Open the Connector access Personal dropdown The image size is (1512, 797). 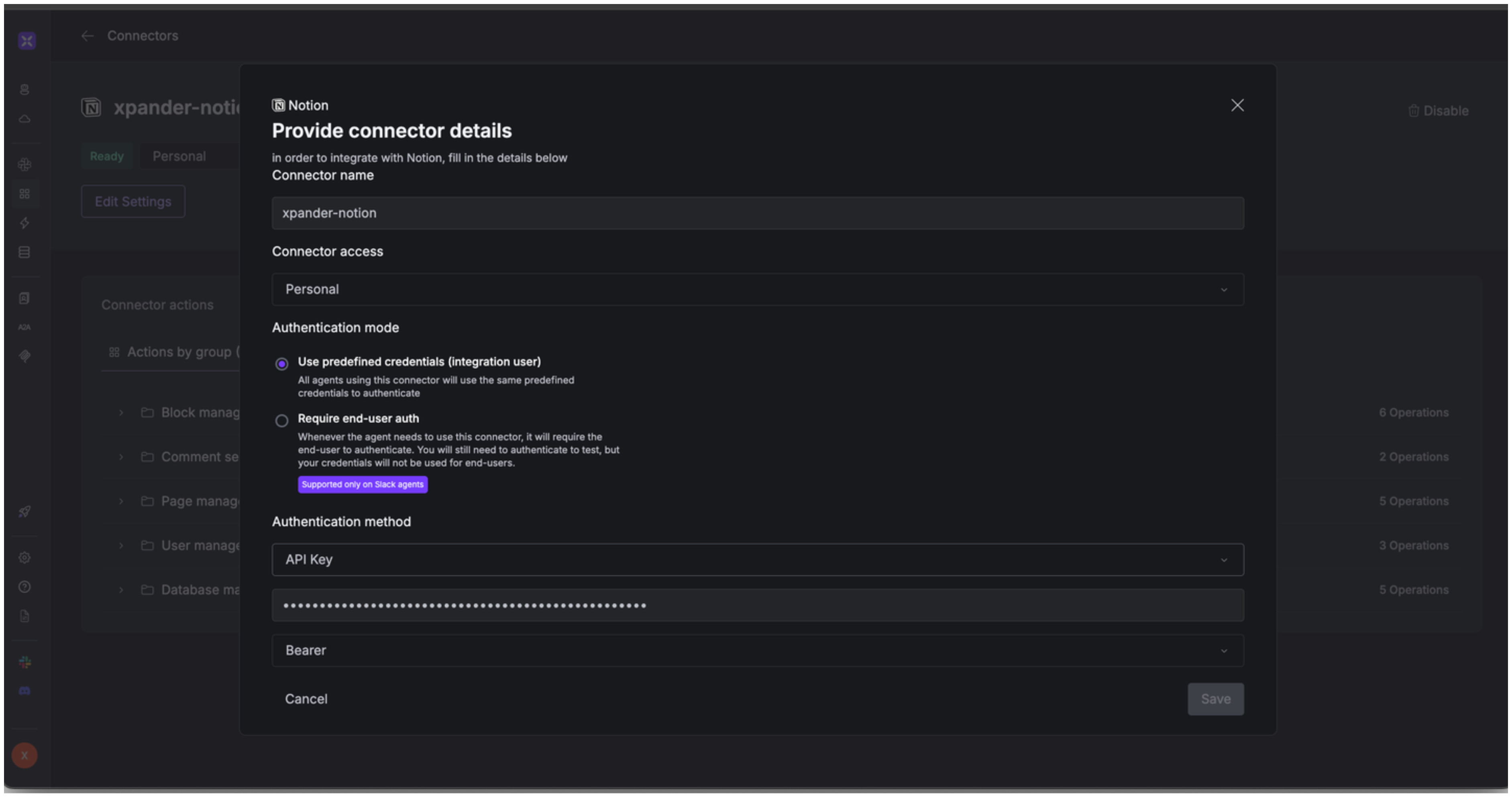[x=757, y=289]
